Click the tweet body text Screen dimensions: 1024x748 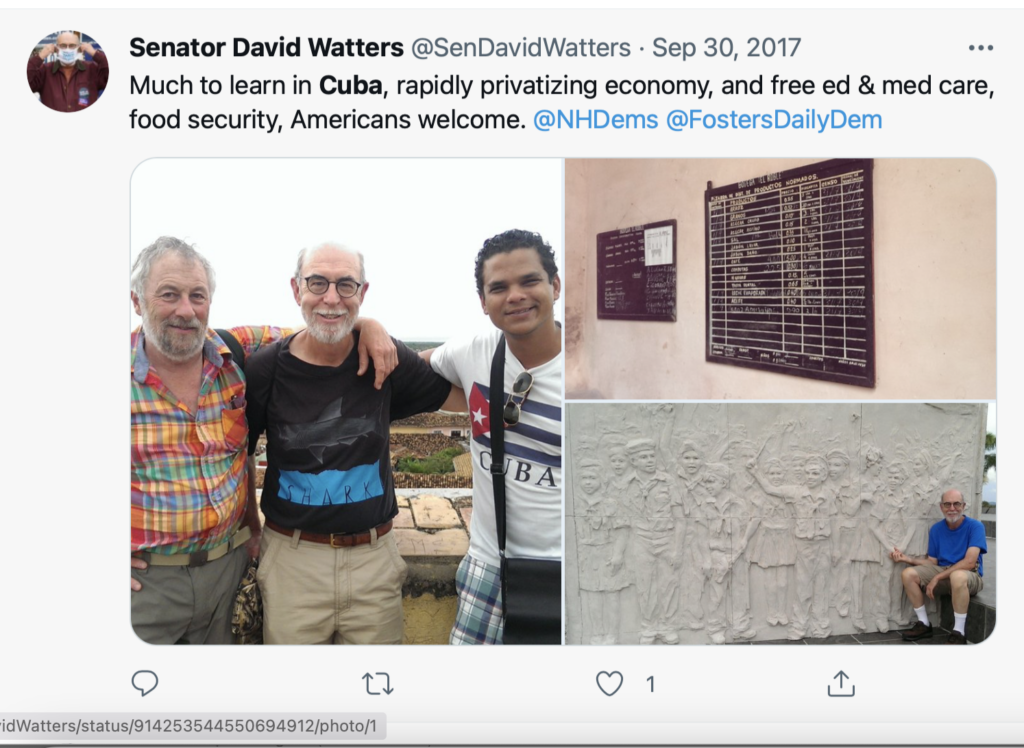click(562, 103)
